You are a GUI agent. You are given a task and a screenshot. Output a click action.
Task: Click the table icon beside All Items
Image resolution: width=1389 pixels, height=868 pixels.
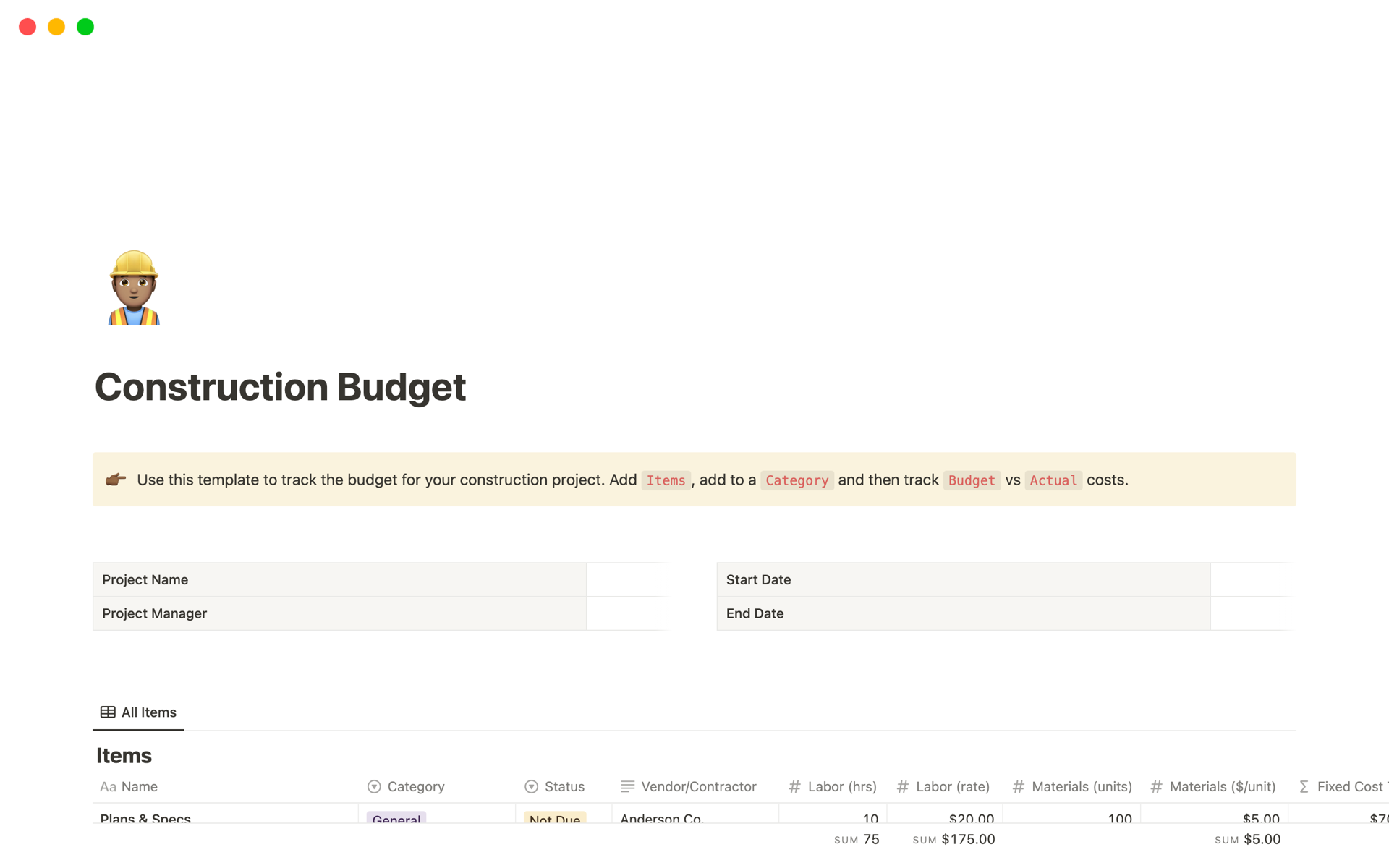click(108, 712)
